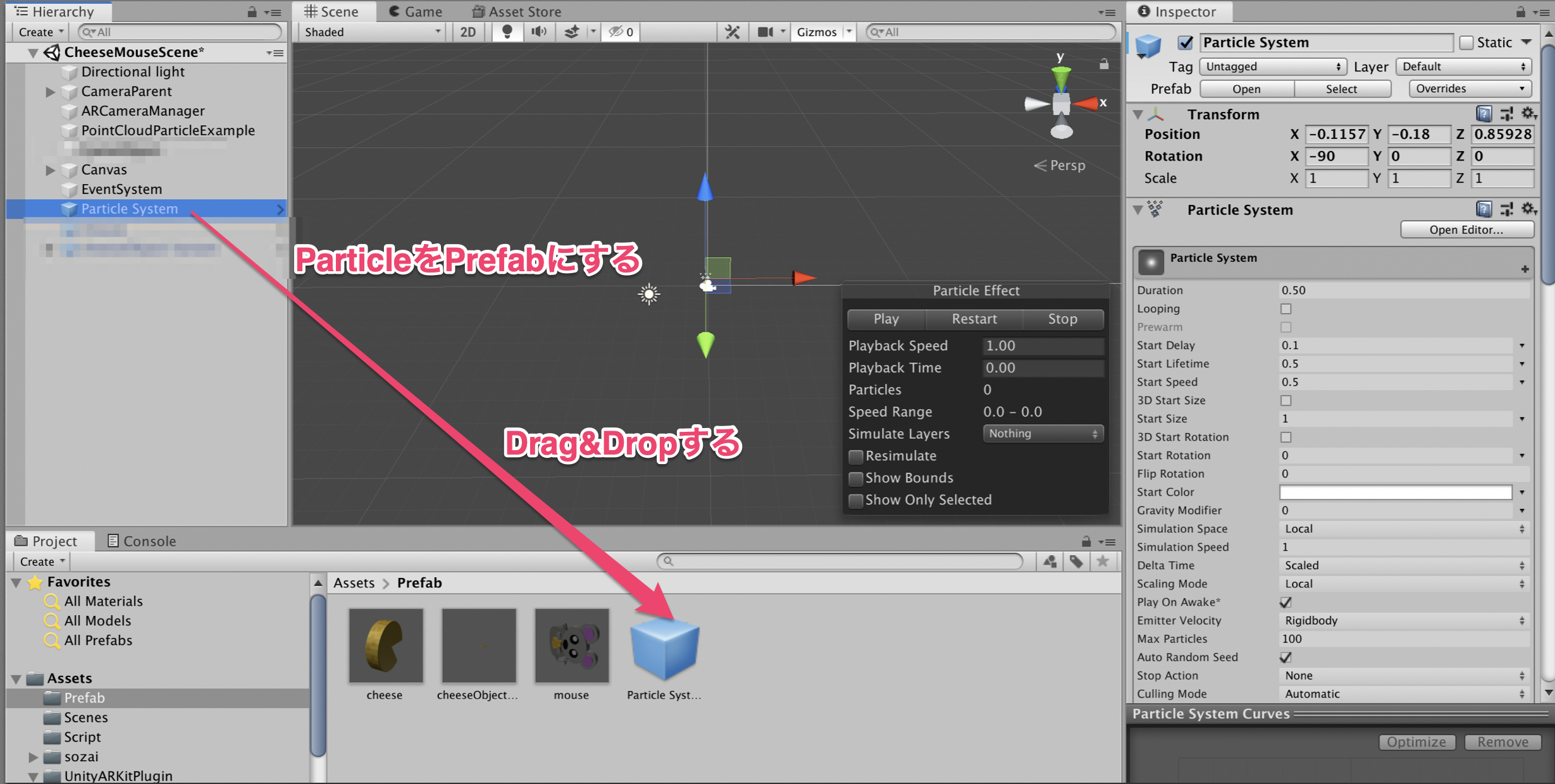
Task: Uncheck Play On Awake checkbox
Action: coord(1286,602)
